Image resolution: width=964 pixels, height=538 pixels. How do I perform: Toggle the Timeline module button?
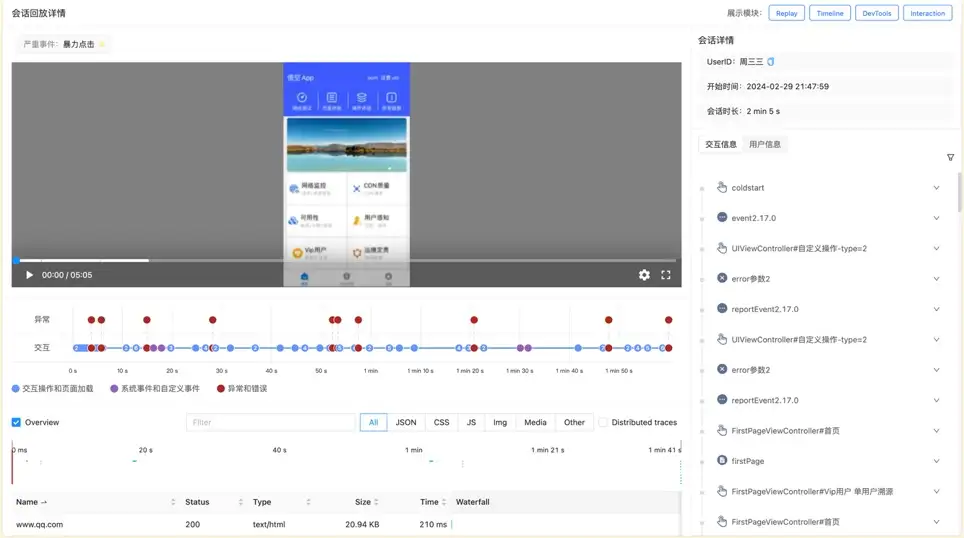[x=830, y=13]
